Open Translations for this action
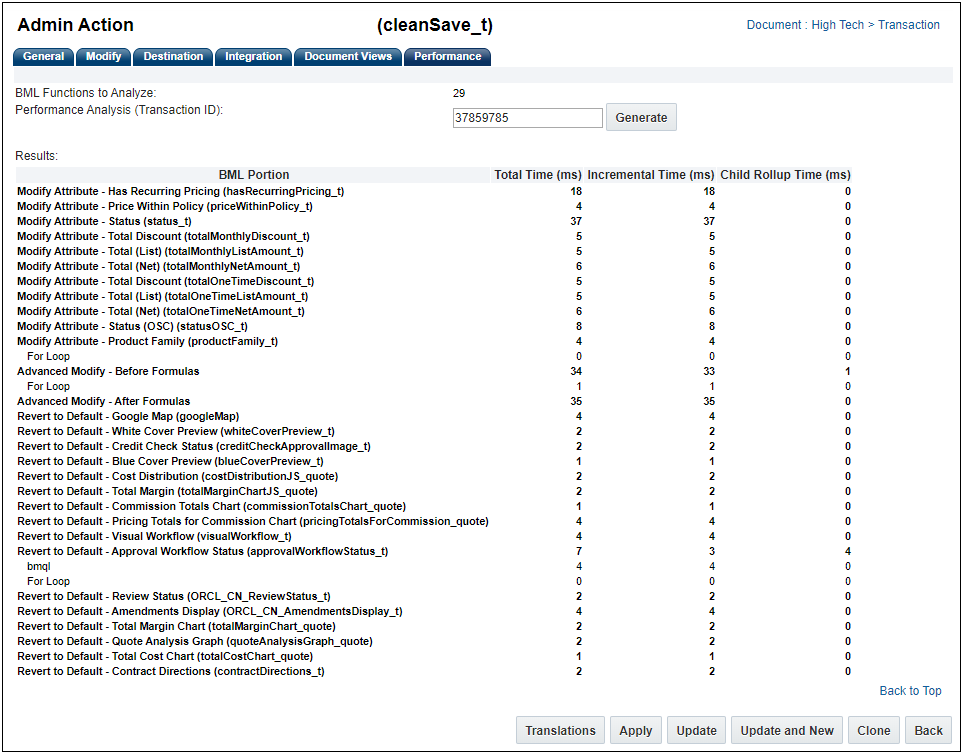The image size is (963, 754). [x=560, y=730]
